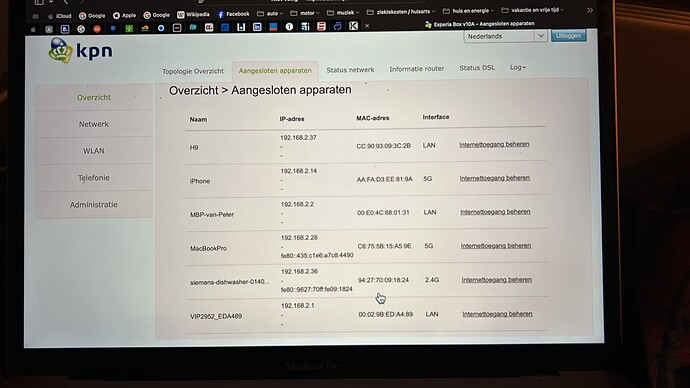Select Overzicht in the sidebar
Viewport: 690px width, 388px height.
(x=94, y=97)
